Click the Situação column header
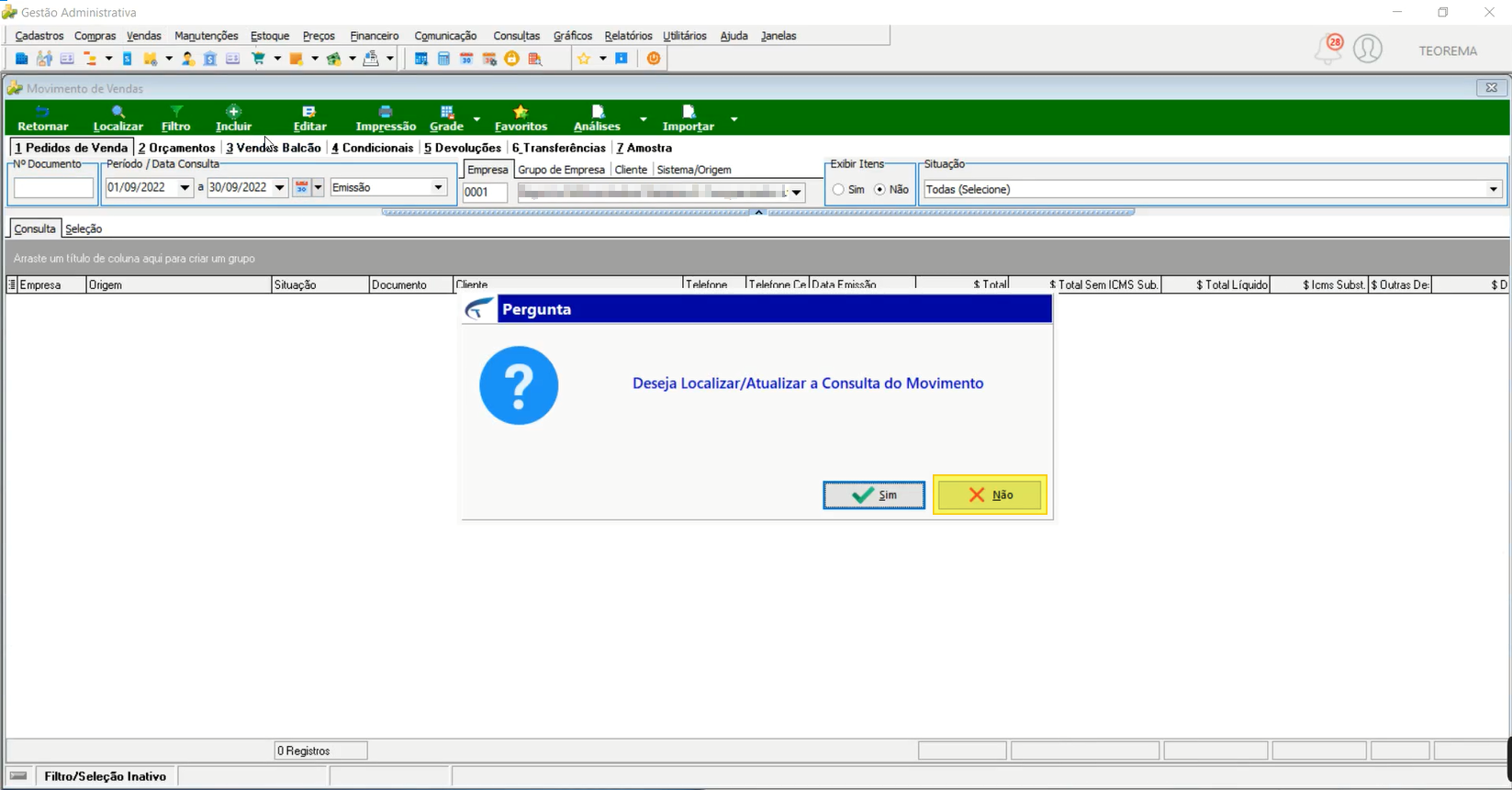This screenshot has height=790, width=1512. tap(319, 285)
